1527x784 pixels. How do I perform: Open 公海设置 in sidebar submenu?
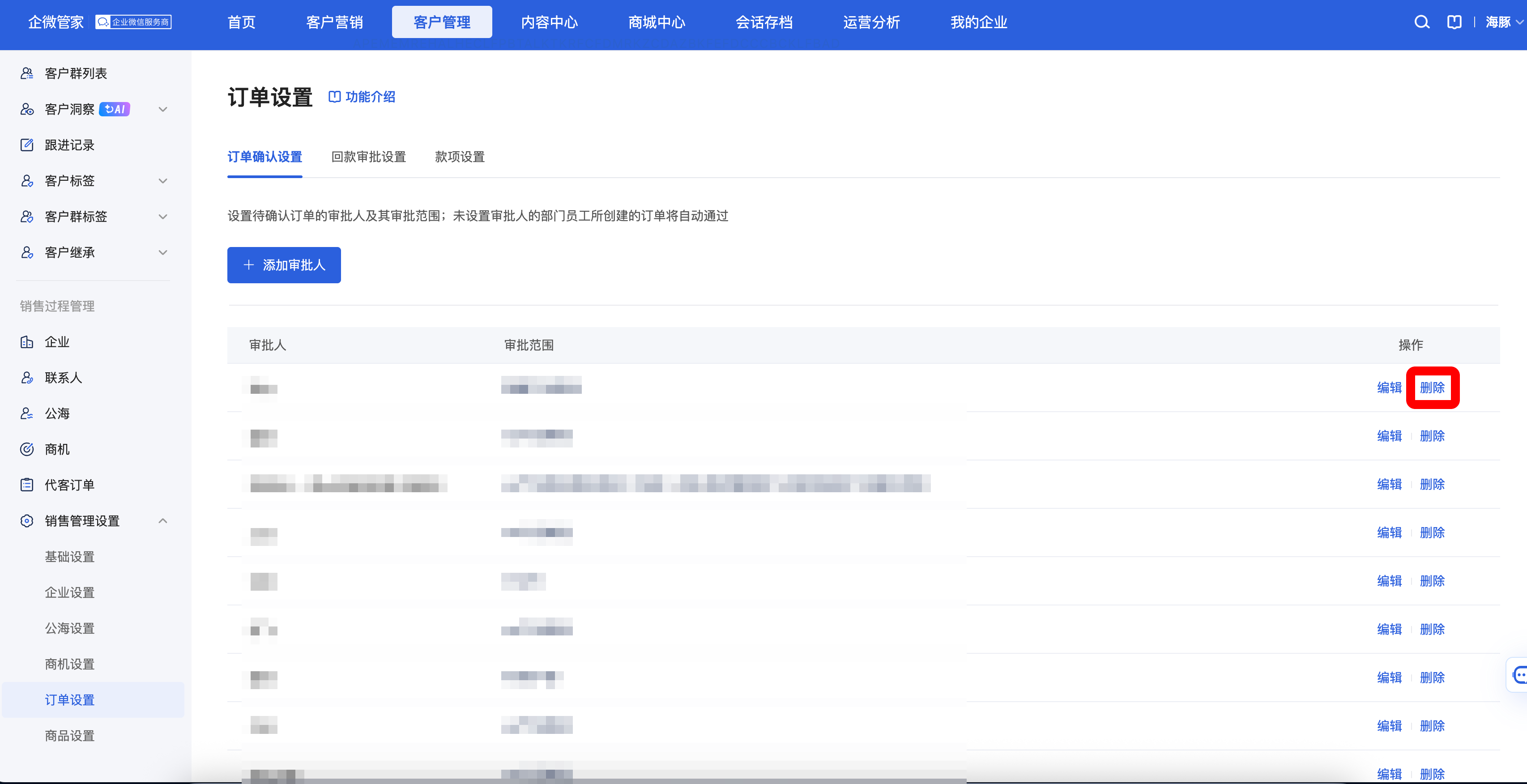pos(70,628)
